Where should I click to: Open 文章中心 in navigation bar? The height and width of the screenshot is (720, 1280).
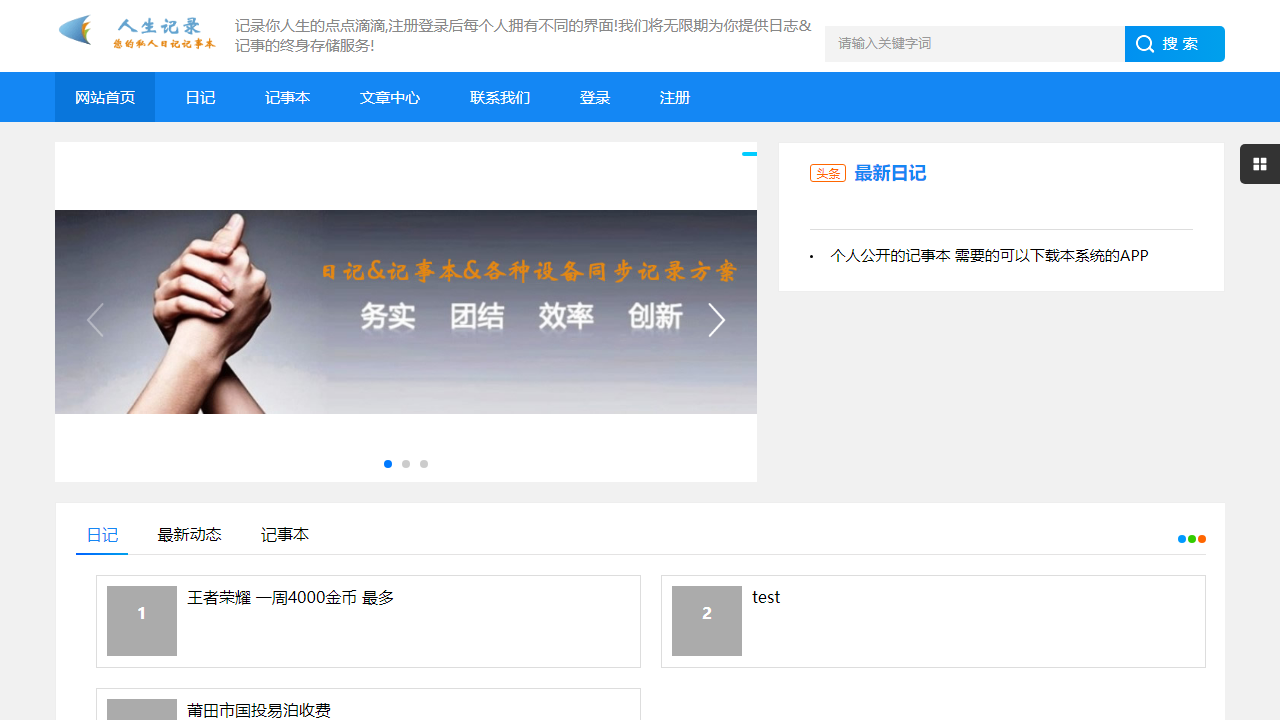click(390, 97)
